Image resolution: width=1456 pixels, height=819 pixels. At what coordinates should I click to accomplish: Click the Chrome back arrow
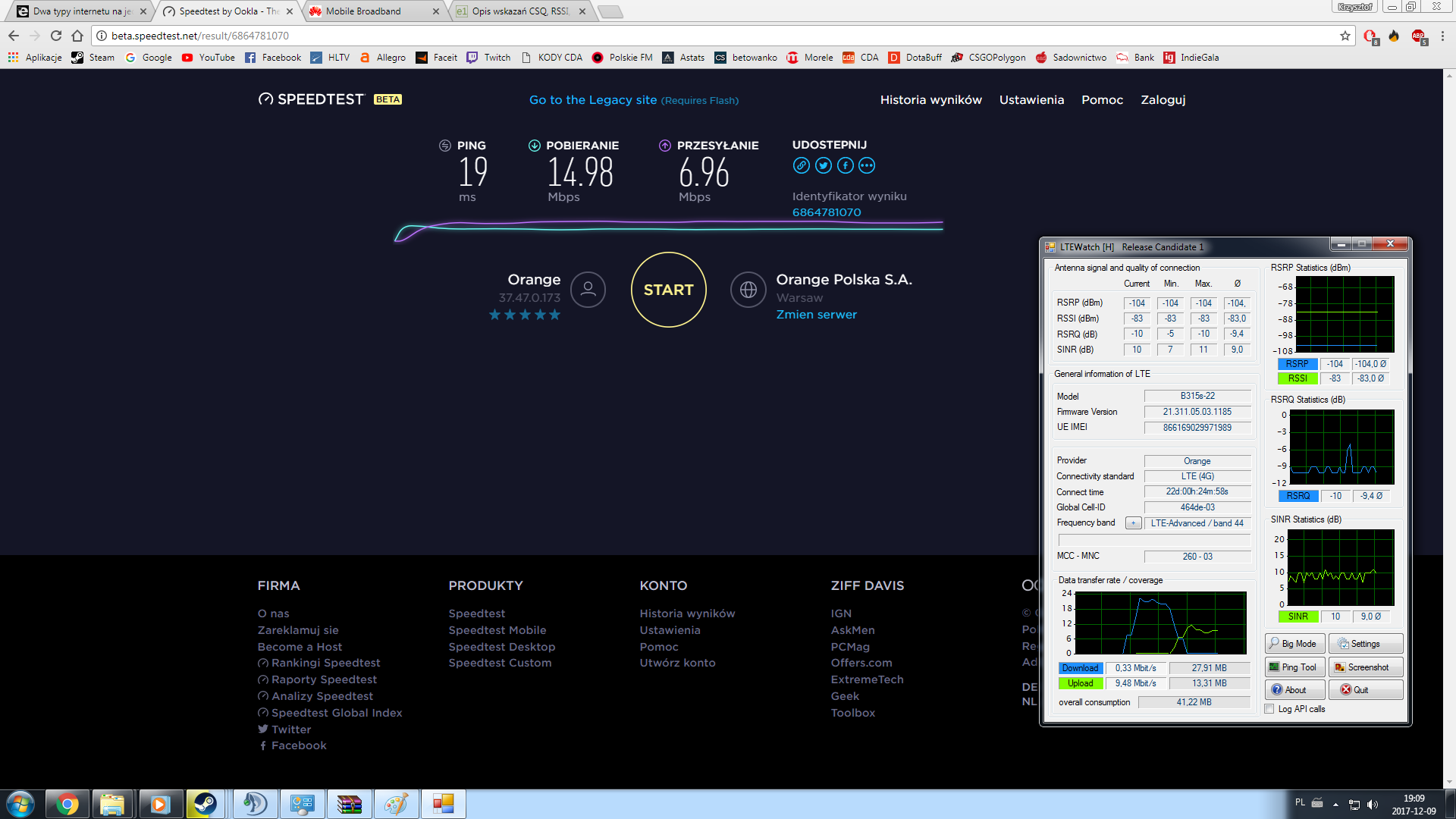pos(14,36)
